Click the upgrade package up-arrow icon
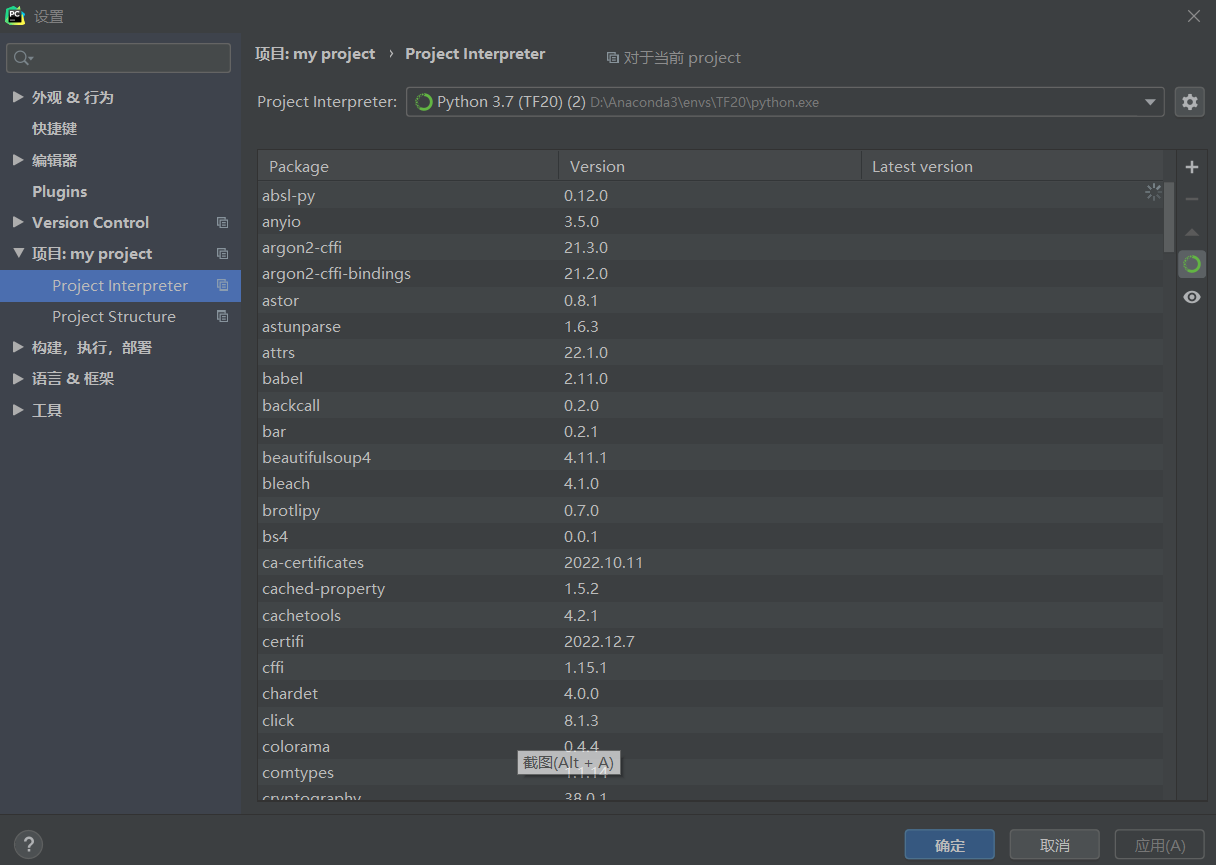The width and height of the screenshot is (1216, 865). [1191, 232]
